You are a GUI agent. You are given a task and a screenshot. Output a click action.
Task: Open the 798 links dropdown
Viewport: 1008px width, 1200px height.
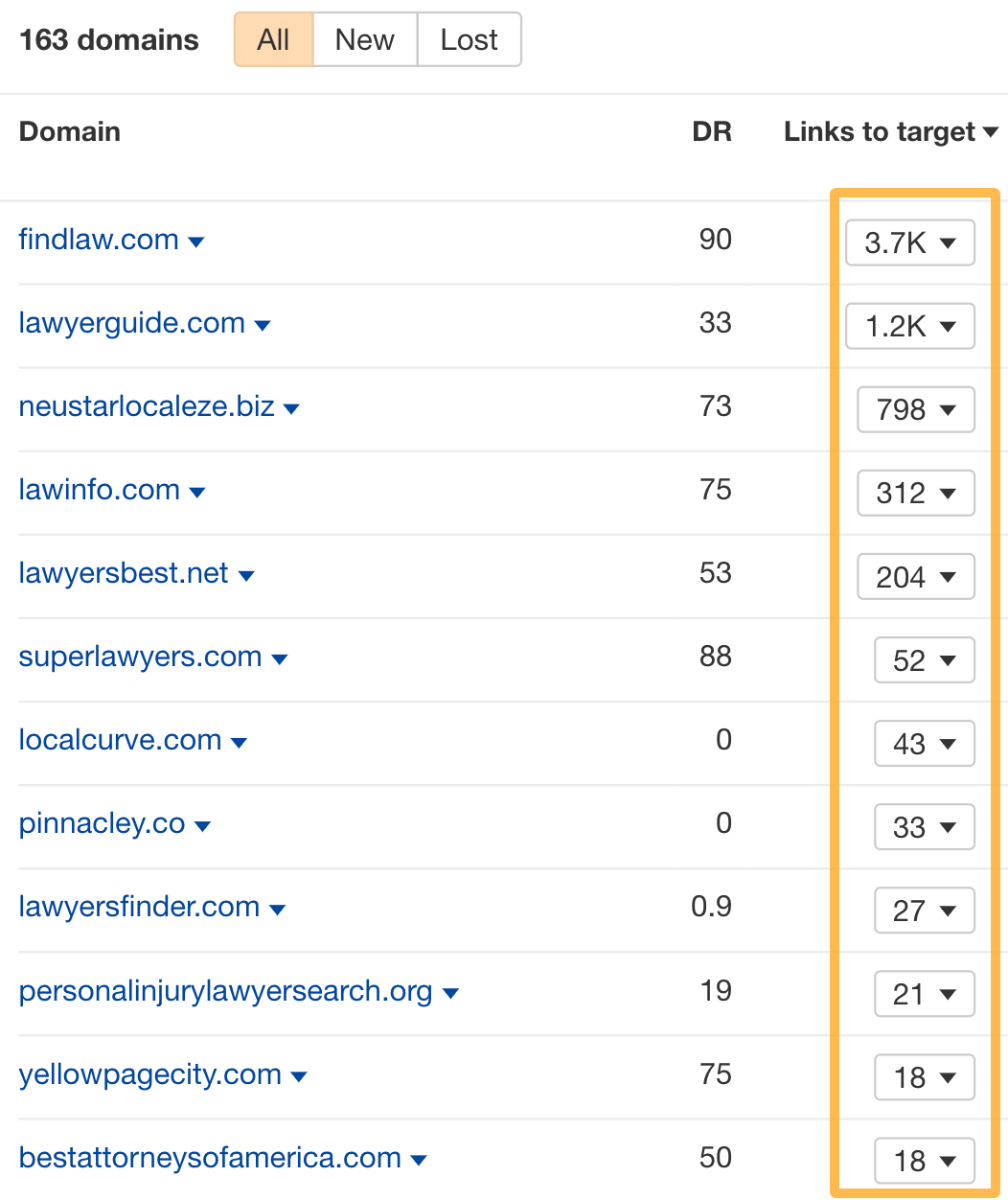(x=916, y=409)
